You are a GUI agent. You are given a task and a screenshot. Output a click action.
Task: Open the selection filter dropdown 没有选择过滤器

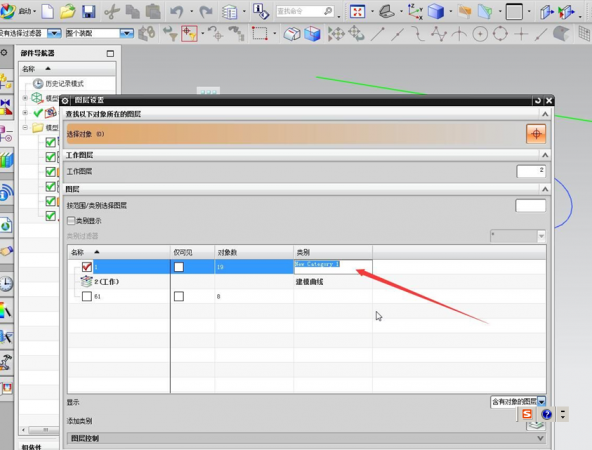point(54,33)
